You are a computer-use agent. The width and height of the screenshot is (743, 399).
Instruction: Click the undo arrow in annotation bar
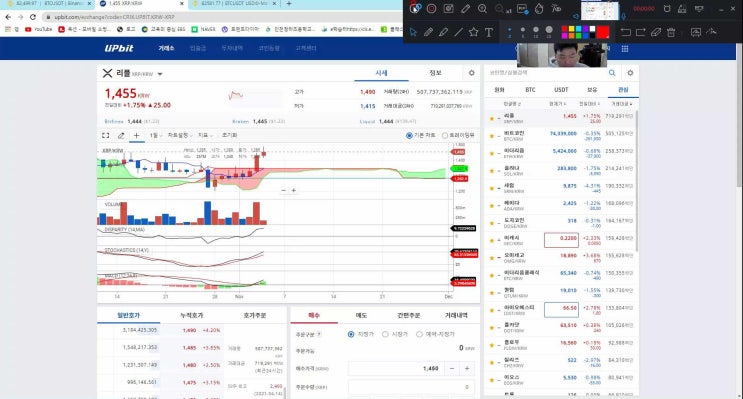pyautogui.click(x=625, y=32)
